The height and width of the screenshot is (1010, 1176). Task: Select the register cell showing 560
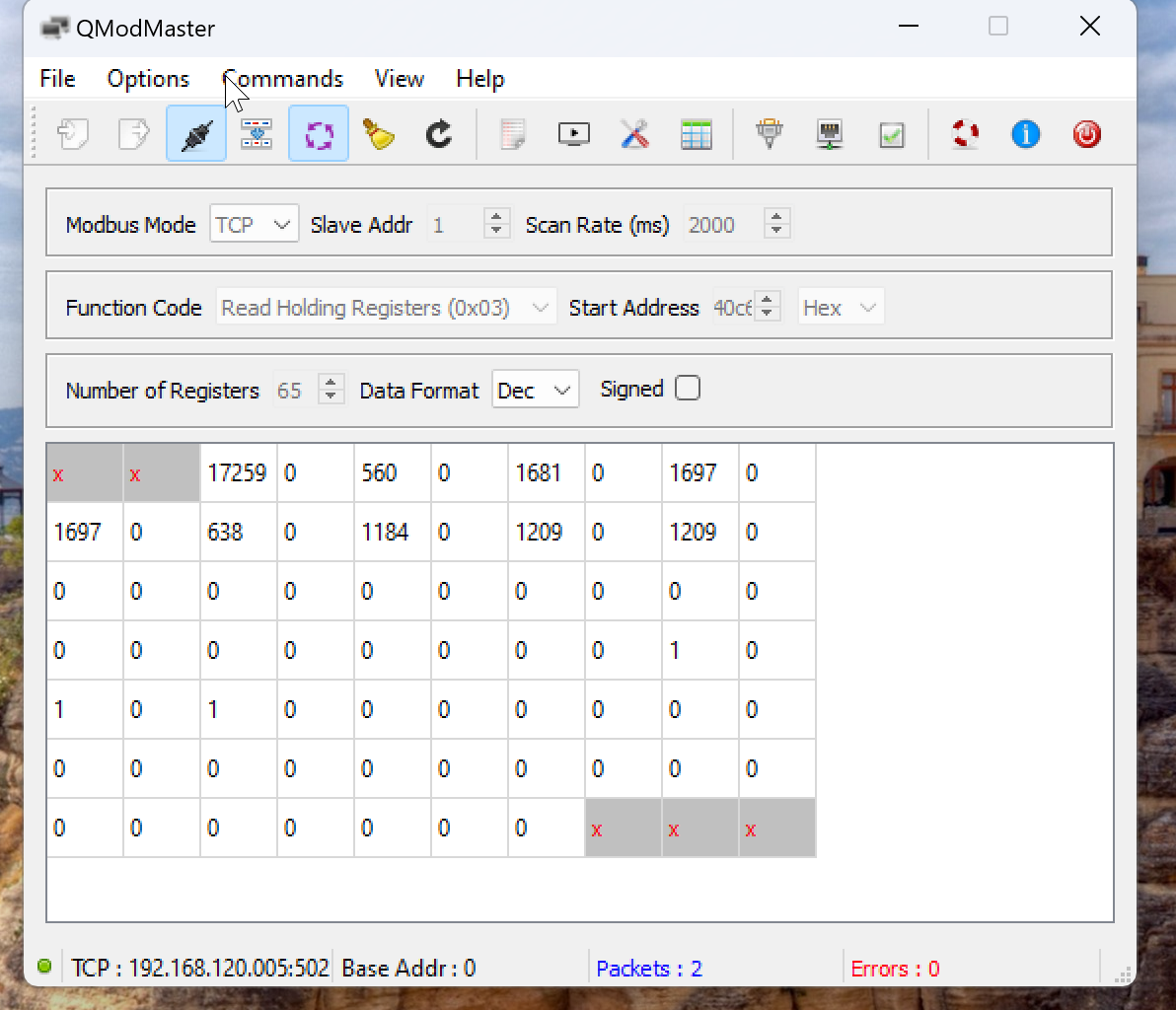coord(393,472)
